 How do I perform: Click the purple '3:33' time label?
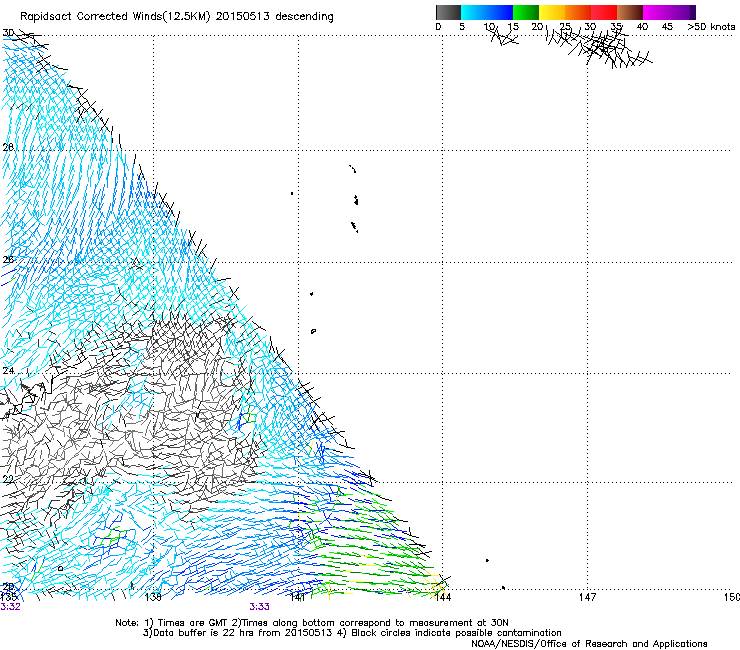click(260, 607)
